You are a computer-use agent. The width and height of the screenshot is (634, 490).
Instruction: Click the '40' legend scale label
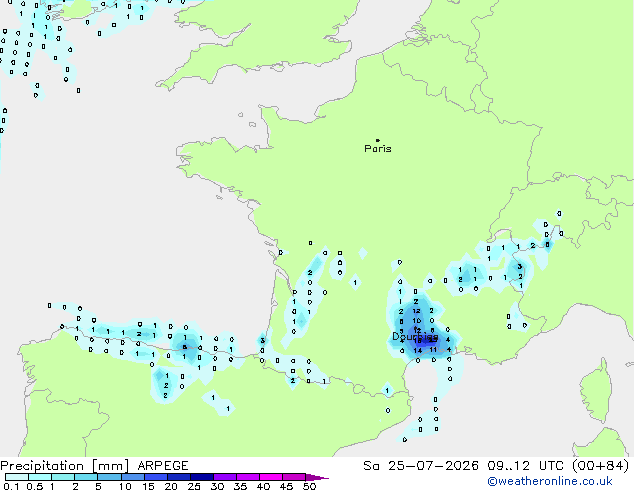pyautogui.click(x=263, y=486)
